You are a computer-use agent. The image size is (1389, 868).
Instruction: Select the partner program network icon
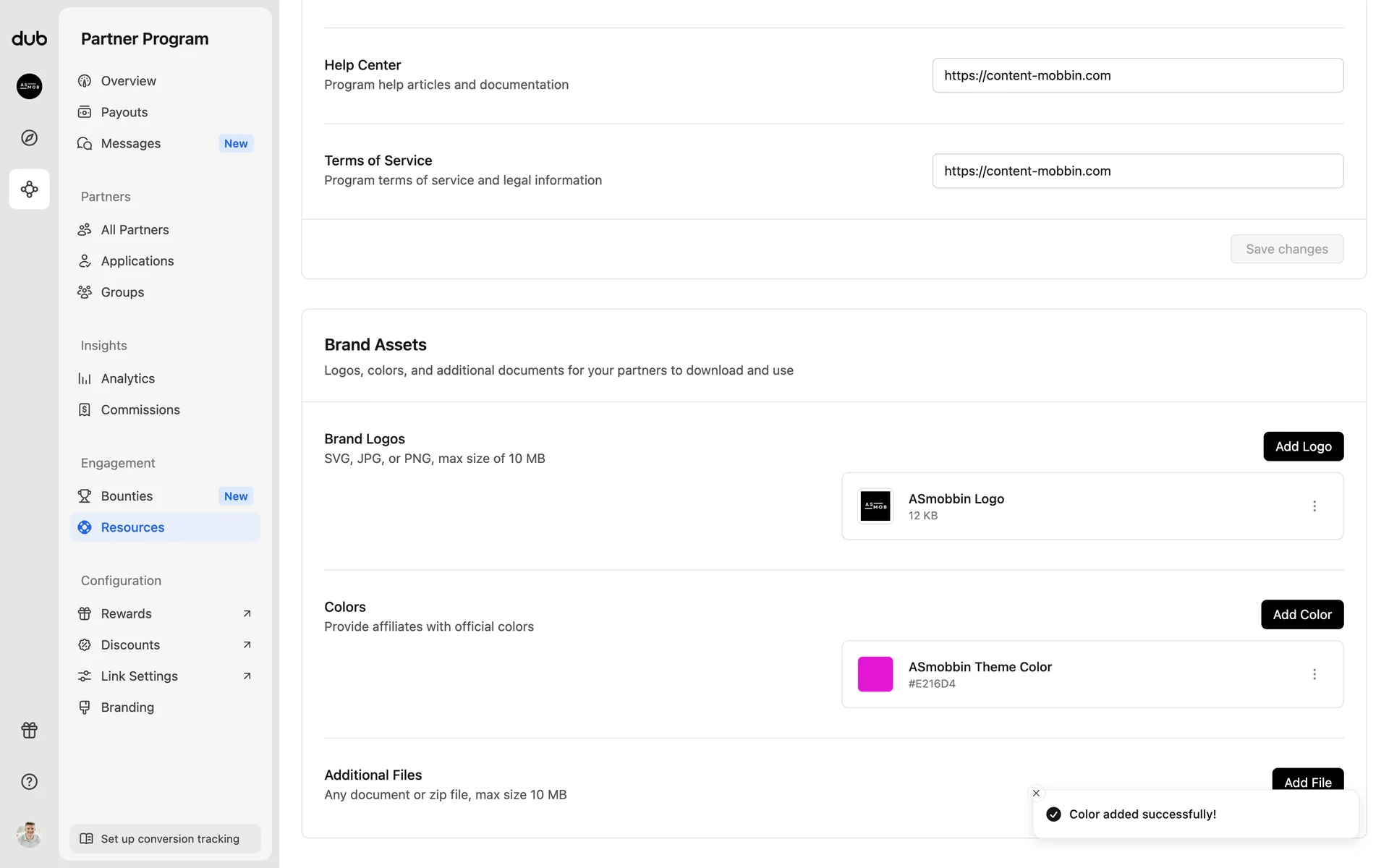pos(29,190)
